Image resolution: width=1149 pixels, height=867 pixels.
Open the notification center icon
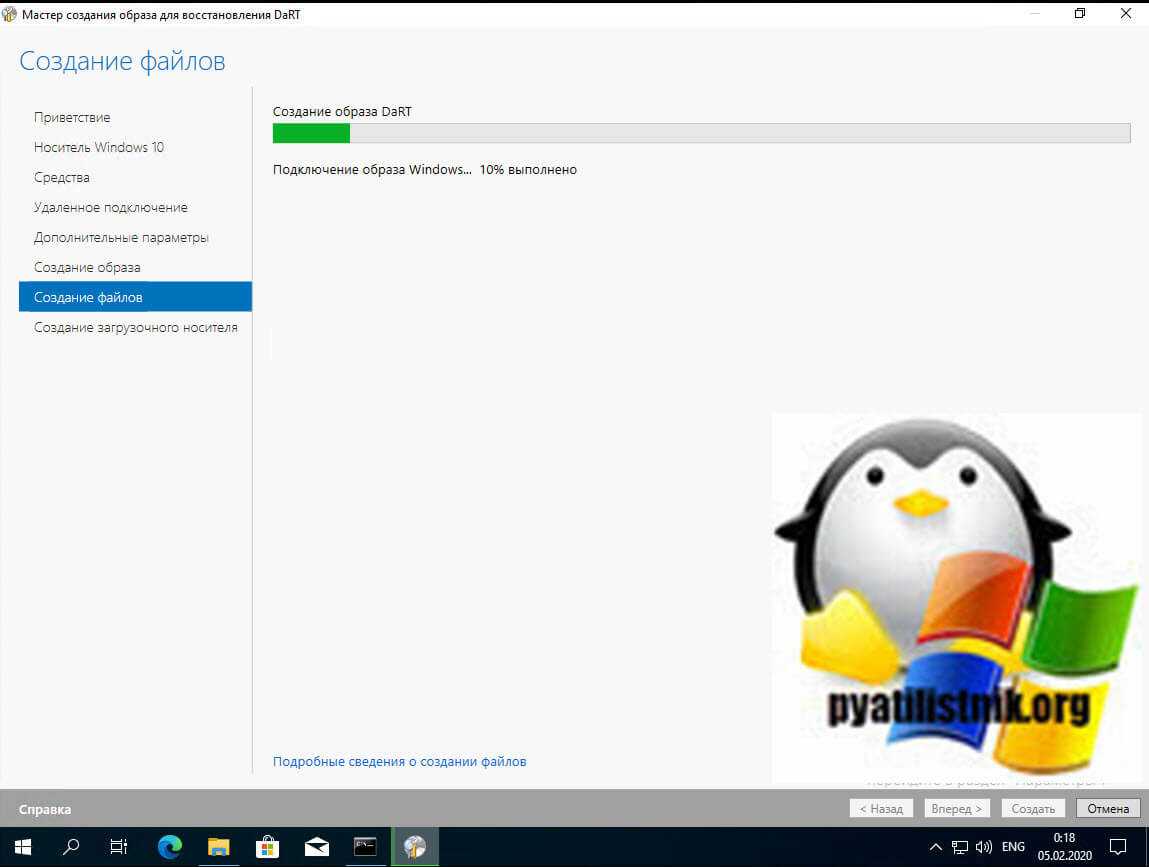[x=1118, y=846]
